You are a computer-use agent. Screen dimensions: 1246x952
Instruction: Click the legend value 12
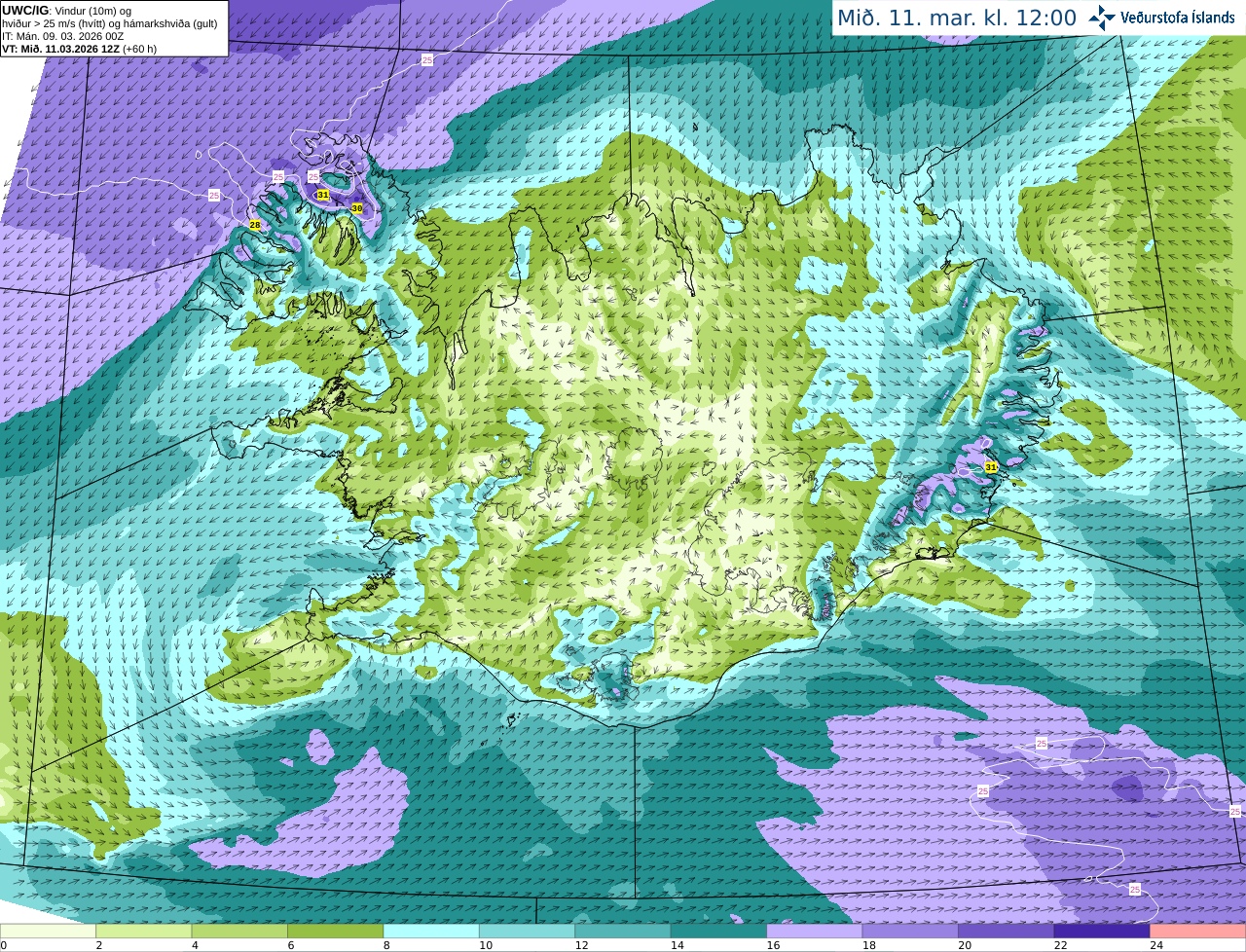580,945
